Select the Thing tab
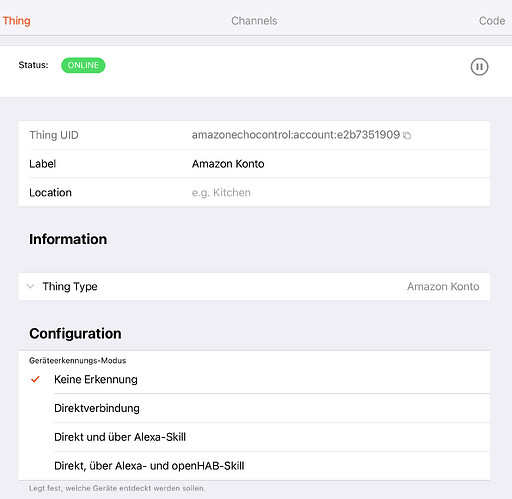This screenshot has width=512, height=499. tap(16, 21)
